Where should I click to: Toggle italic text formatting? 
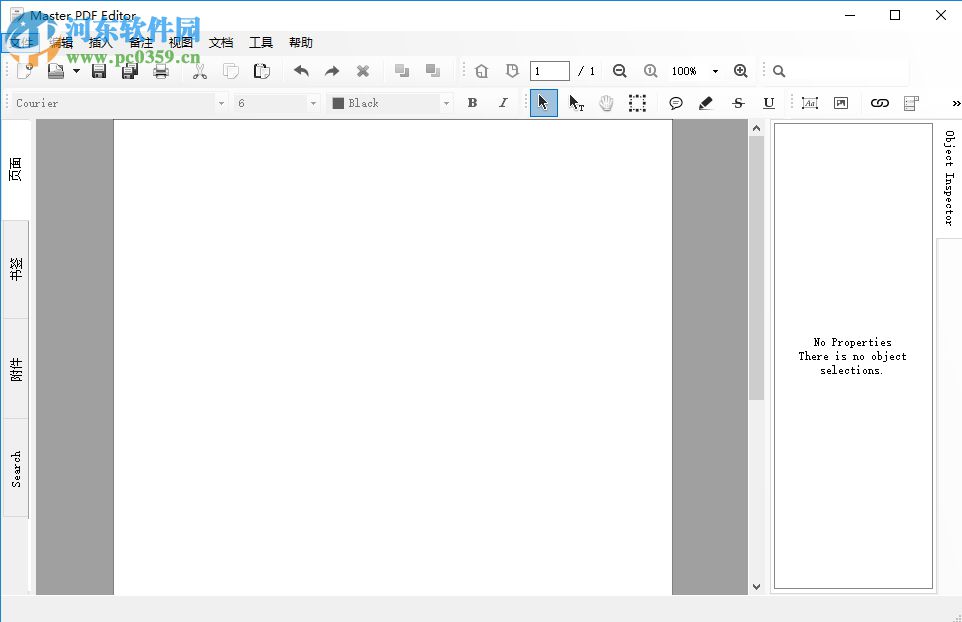tap(503, 102)
